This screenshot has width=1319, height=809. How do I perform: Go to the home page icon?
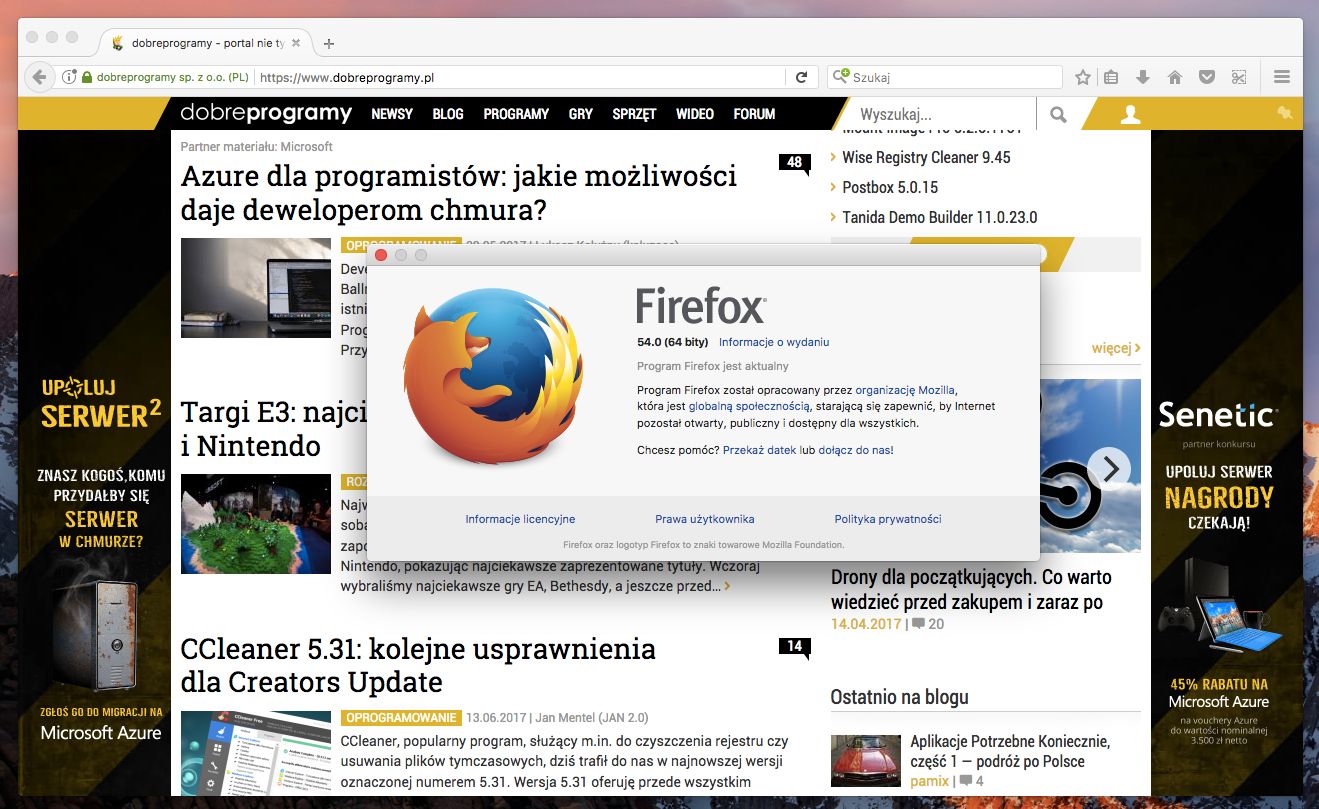pos(1175,77)
